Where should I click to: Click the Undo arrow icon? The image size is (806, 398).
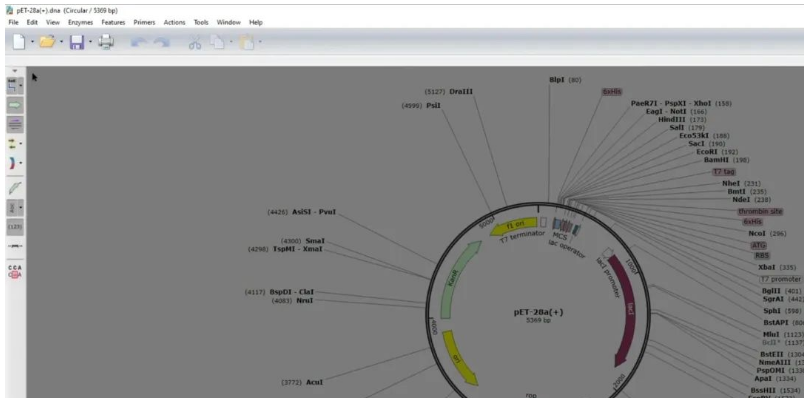139,42
